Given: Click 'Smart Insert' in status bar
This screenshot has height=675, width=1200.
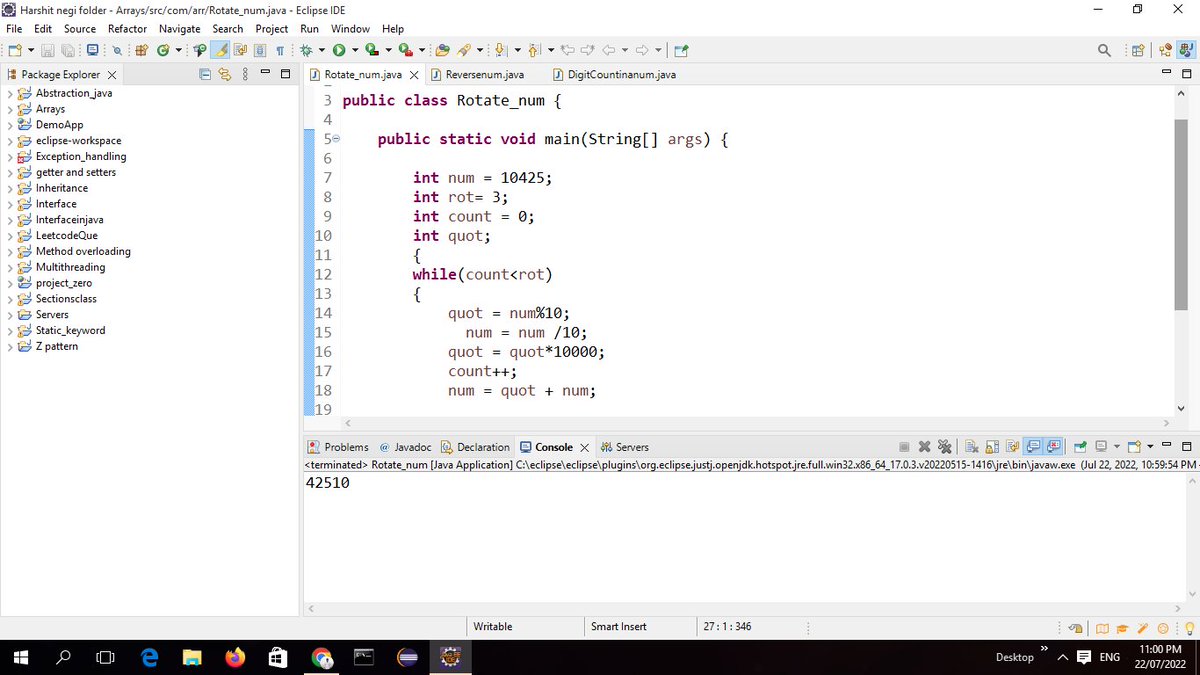Looking at the screenshot, I should 618,627.
